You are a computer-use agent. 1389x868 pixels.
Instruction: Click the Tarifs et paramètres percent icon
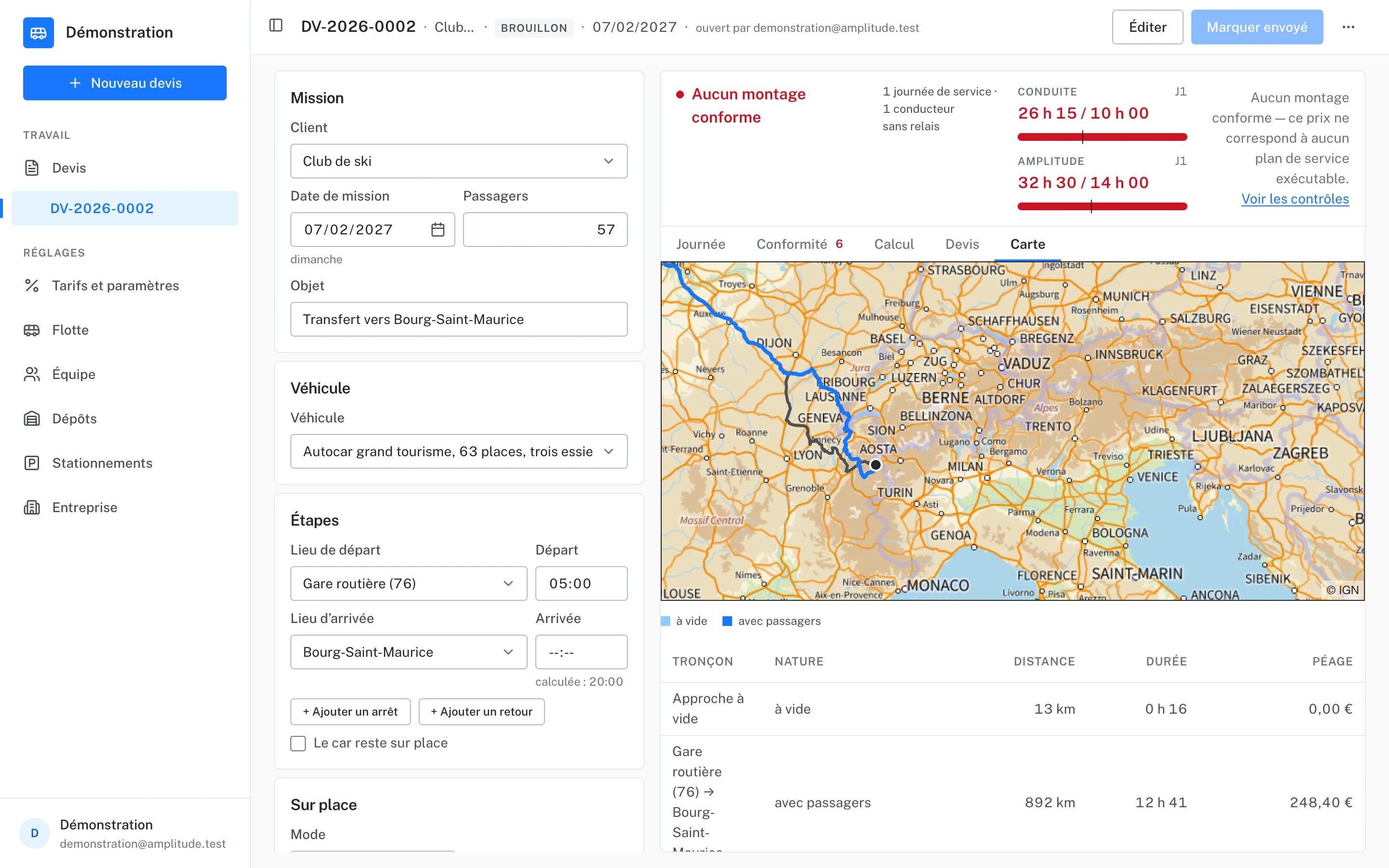tap(32, 285)
